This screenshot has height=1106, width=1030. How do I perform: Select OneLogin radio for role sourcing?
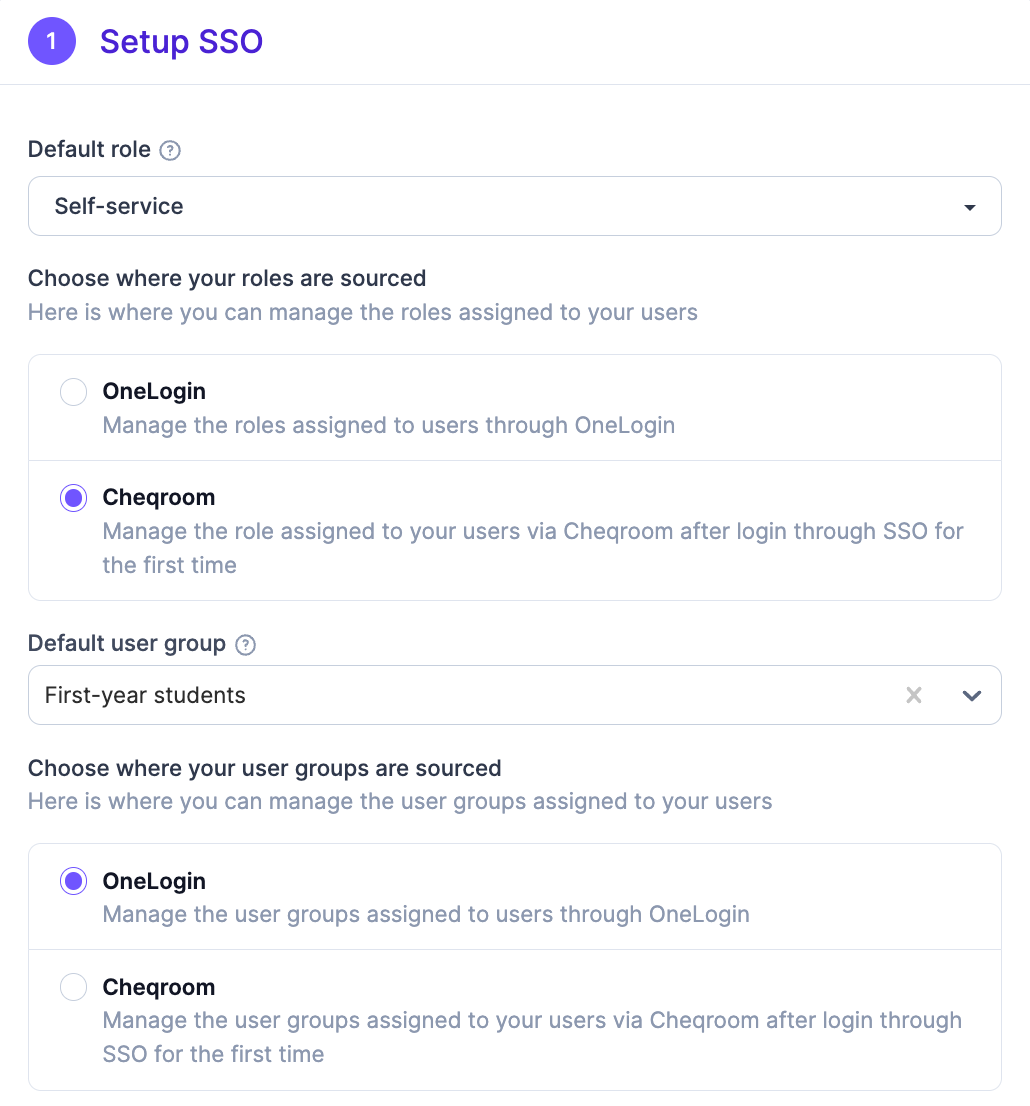tap(73, 392)
